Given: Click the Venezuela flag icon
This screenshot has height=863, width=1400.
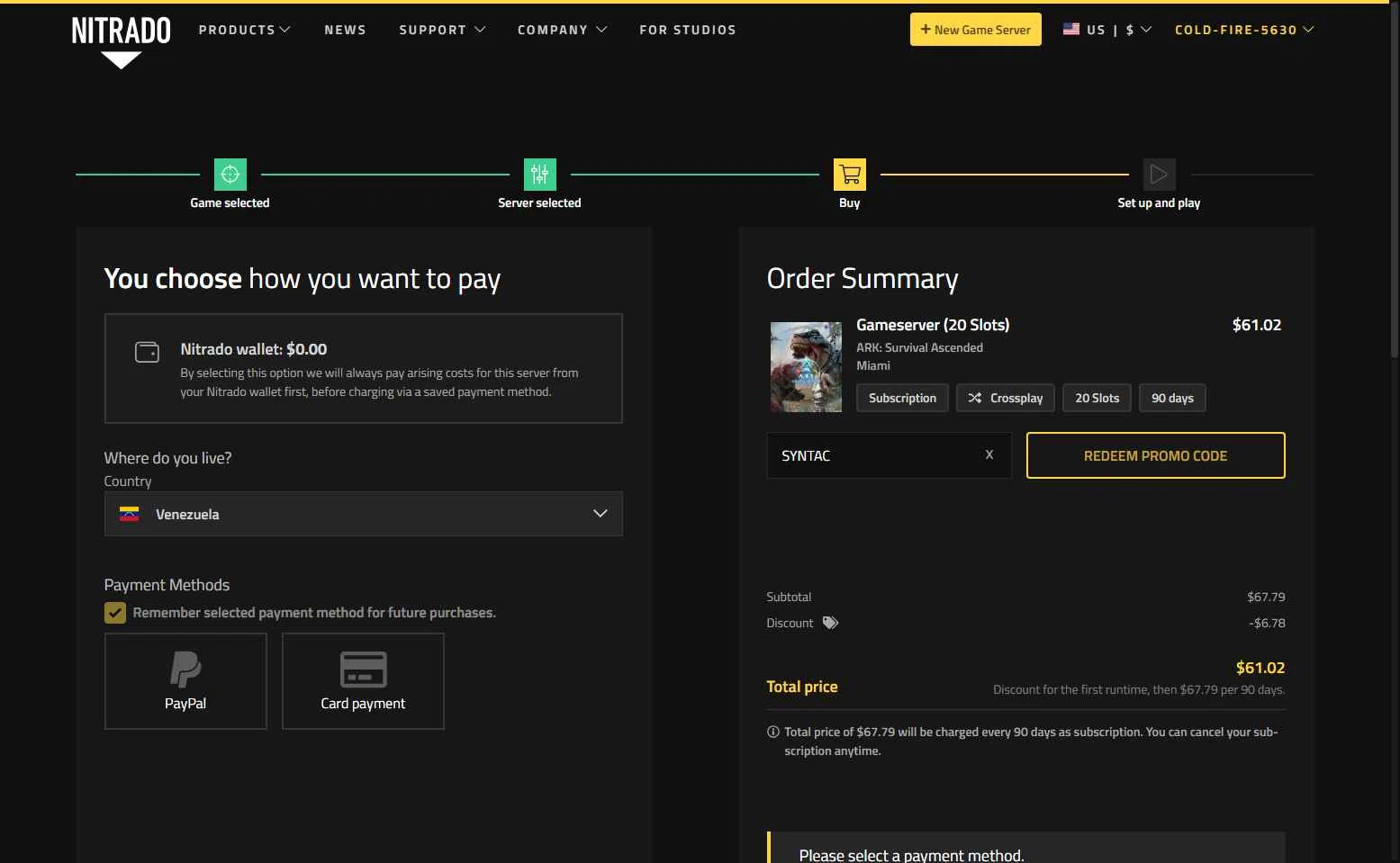Looking at the screenshot, I should coord(130,514).
